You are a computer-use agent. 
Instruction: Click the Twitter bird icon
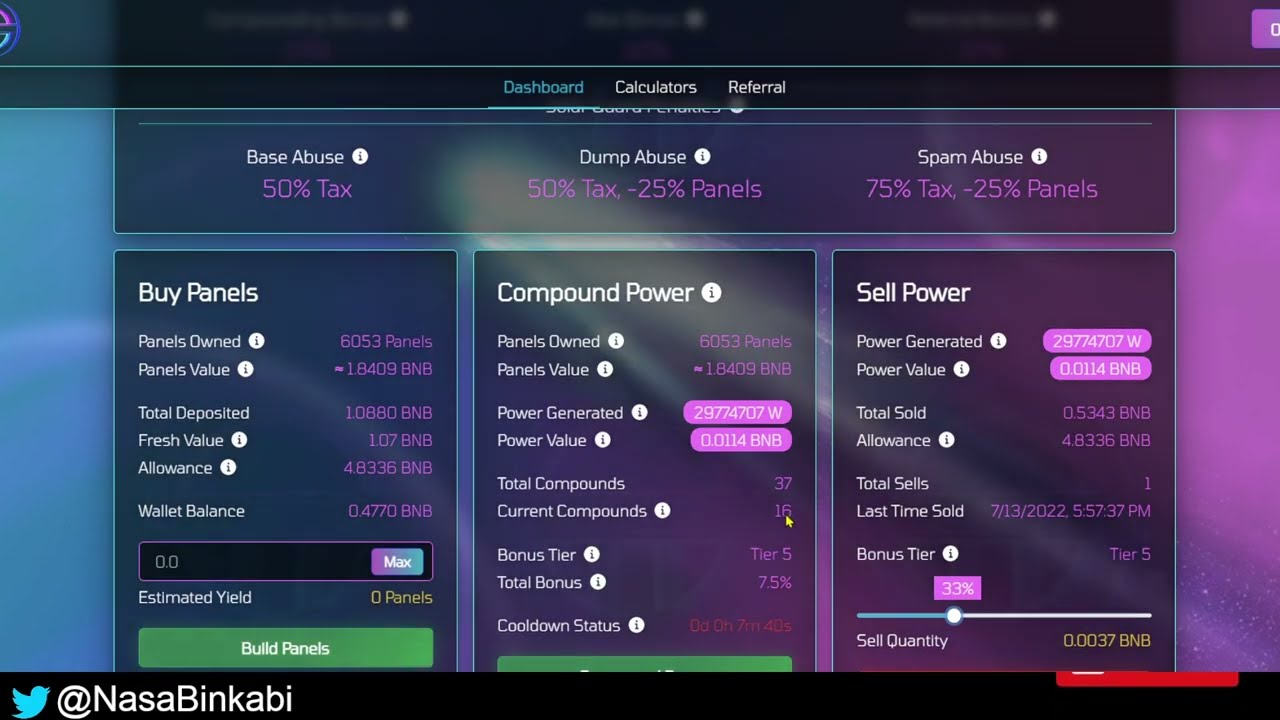coord(30,700)
